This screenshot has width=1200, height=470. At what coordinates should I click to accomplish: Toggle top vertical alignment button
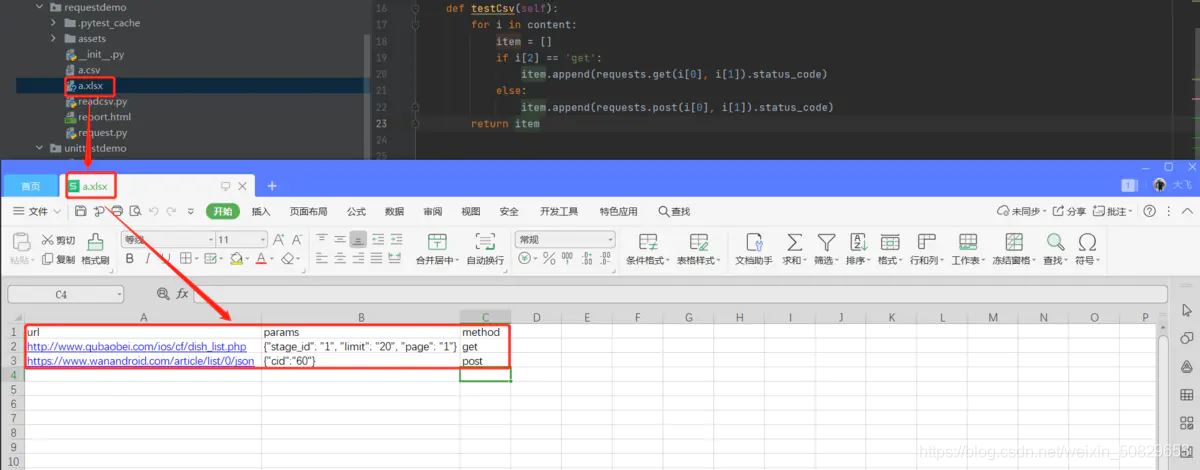[322, 240]
